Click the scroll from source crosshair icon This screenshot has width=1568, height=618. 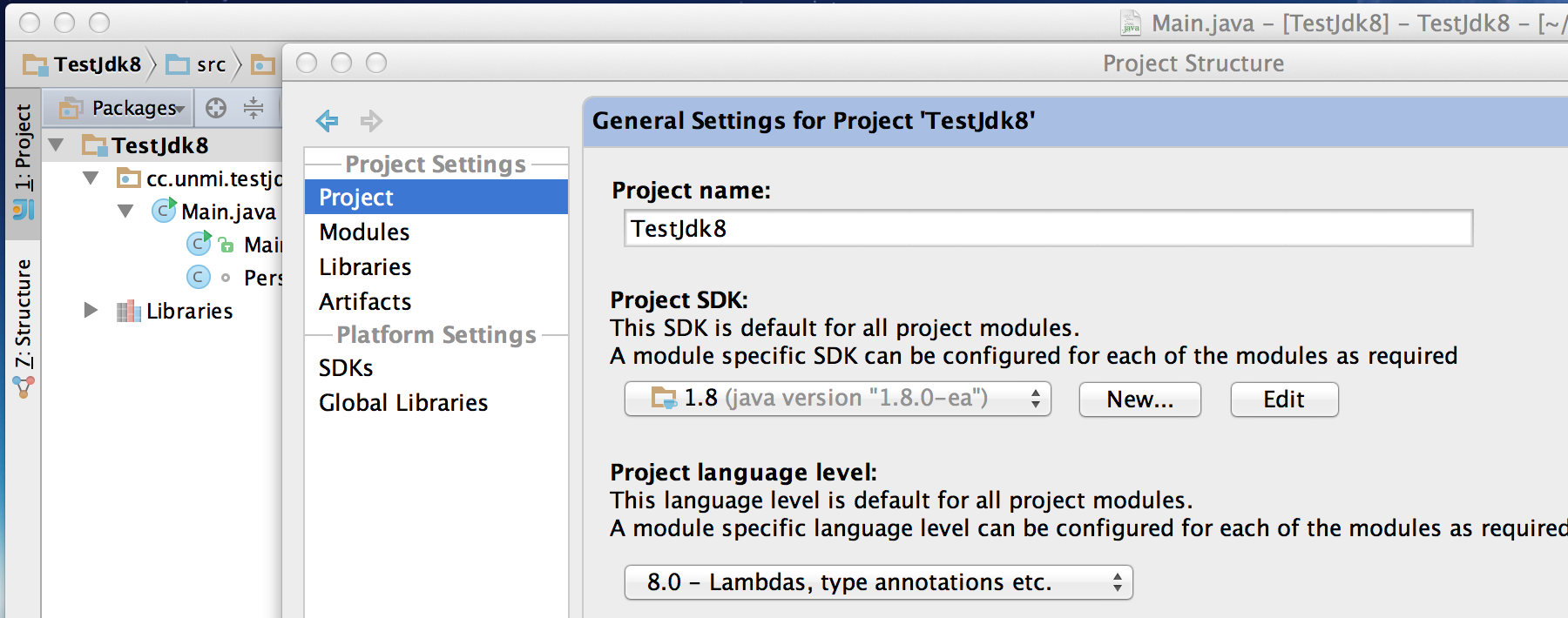pyautogui.click(x=216, y=108)
